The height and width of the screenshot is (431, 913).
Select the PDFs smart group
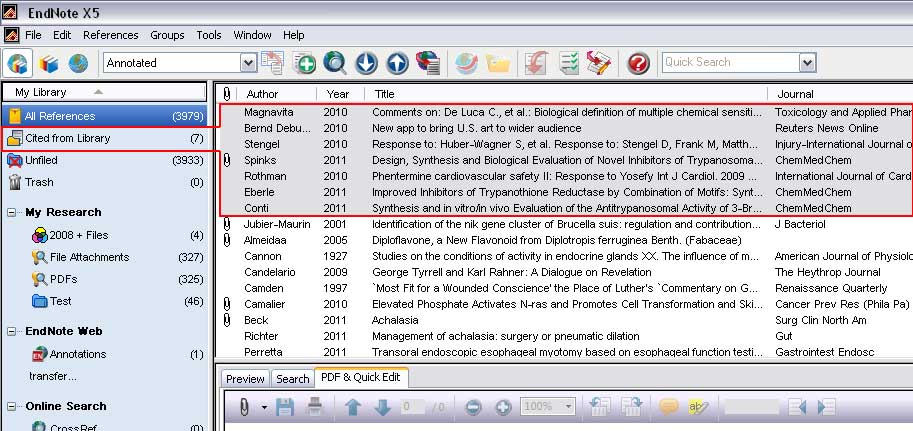tap(116, 280)
